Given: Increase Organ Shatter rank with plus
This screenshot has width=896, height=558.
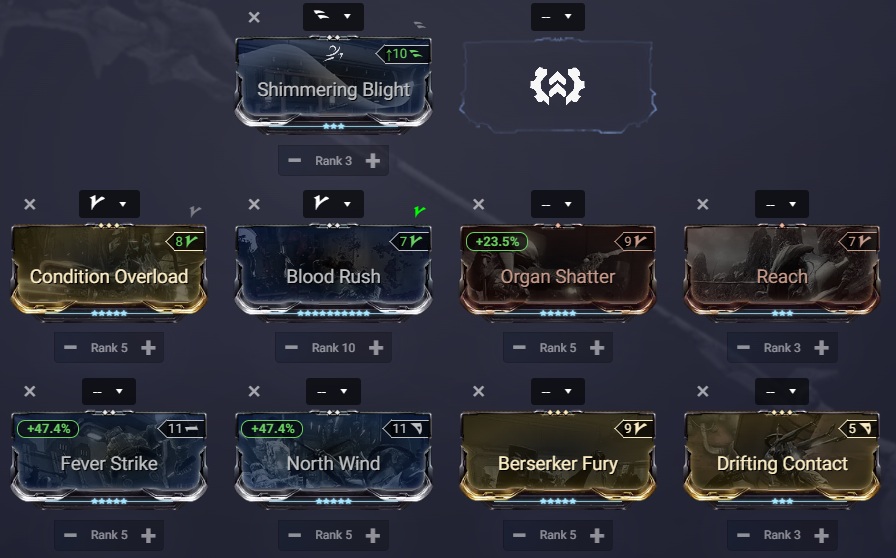Looking at the screenshot, I should 597,348.
